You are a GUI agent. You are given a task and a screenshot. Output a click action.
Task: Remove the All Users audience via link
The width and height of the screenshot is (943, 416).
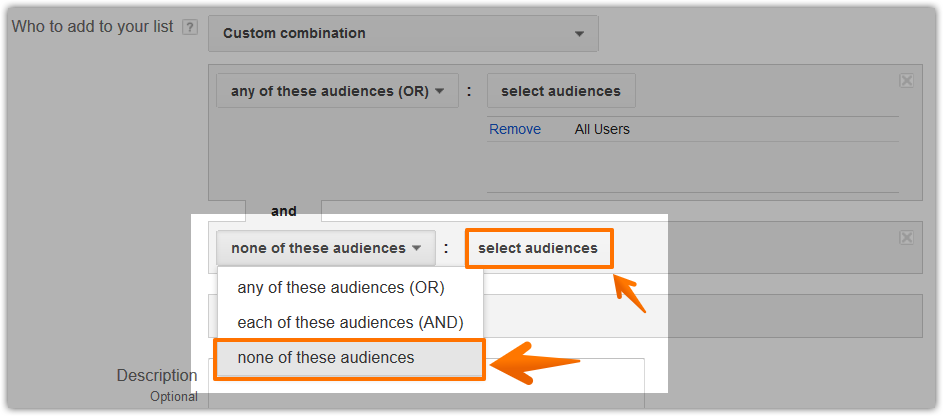[515, 129]
